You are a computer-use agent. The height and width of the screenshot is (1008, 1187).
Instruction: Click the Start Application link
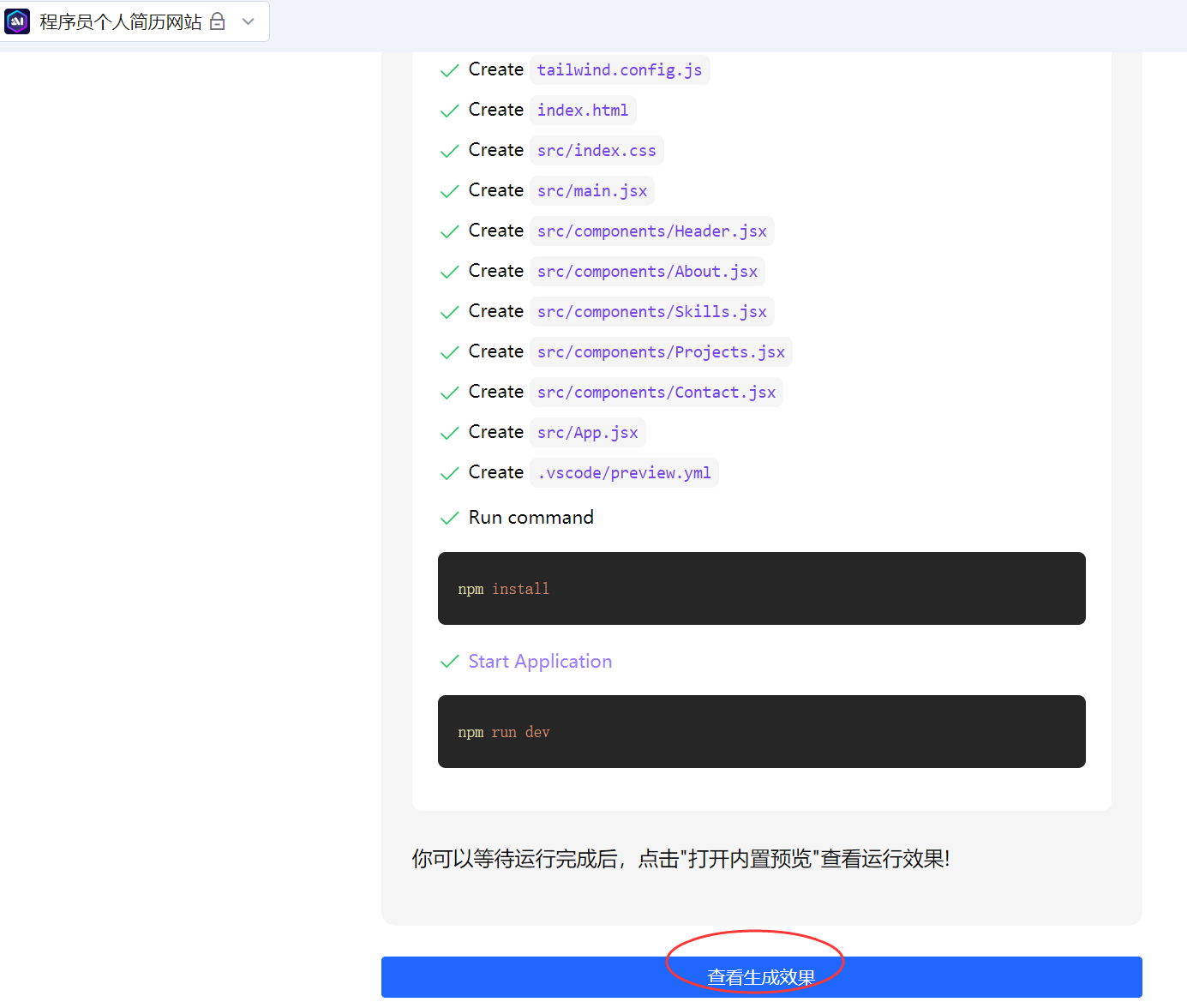(540, 662)
